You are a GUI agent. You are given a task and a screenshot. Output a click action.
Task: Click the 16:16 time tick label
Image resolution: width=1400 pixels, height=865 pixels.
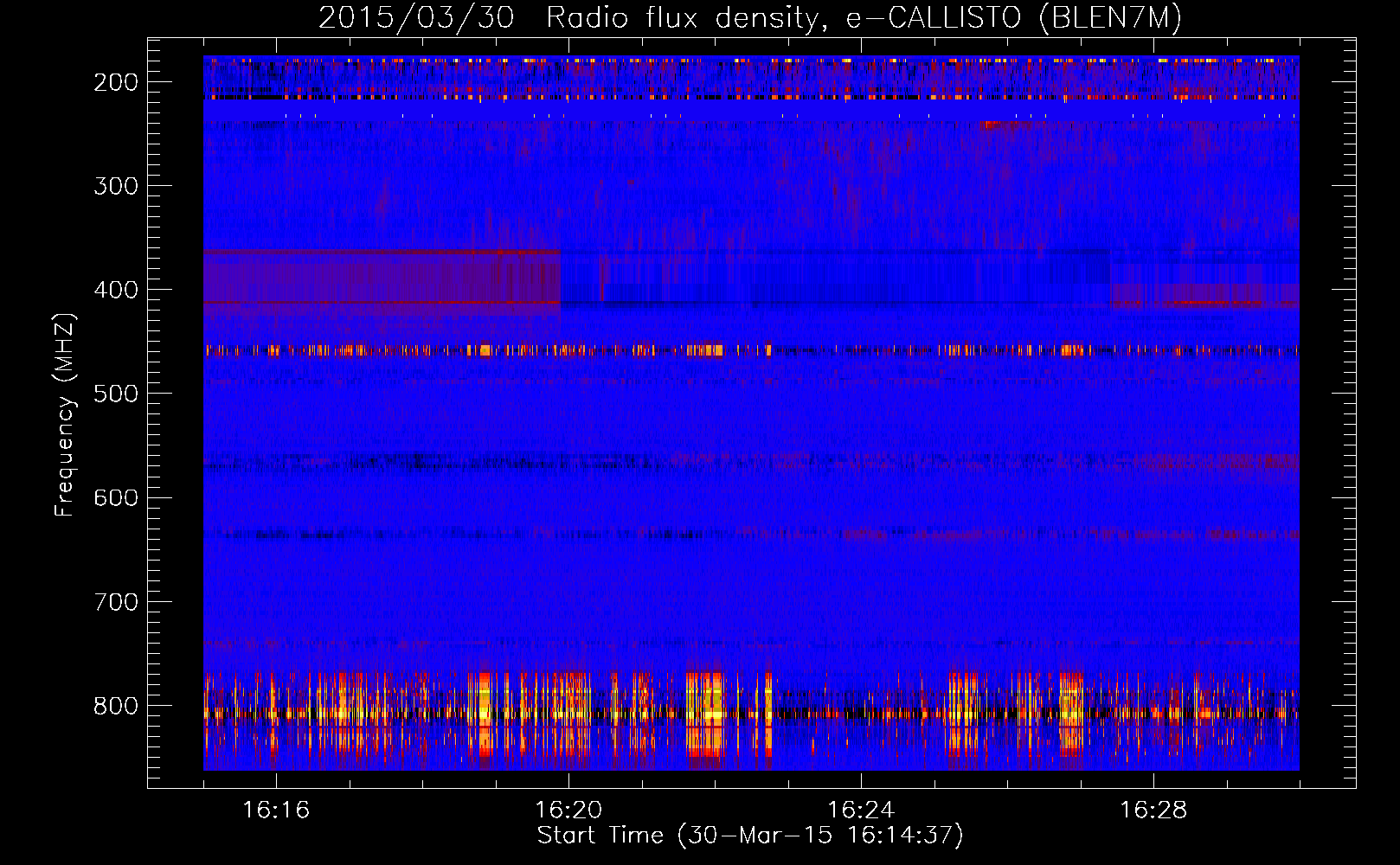[276, 810]
